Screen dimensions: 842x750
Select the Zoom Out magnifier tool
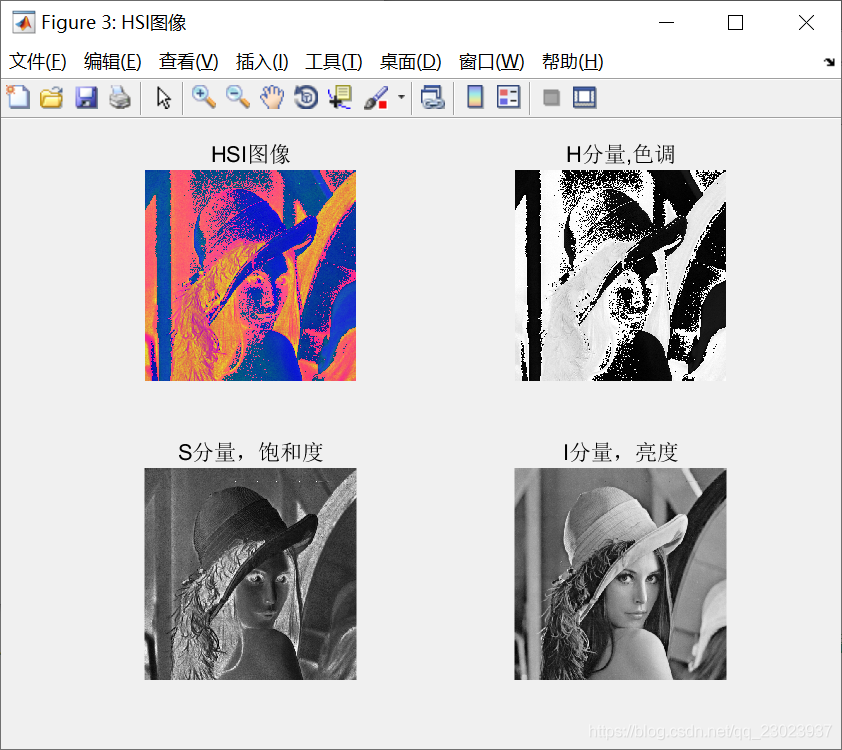click(237, 98)
